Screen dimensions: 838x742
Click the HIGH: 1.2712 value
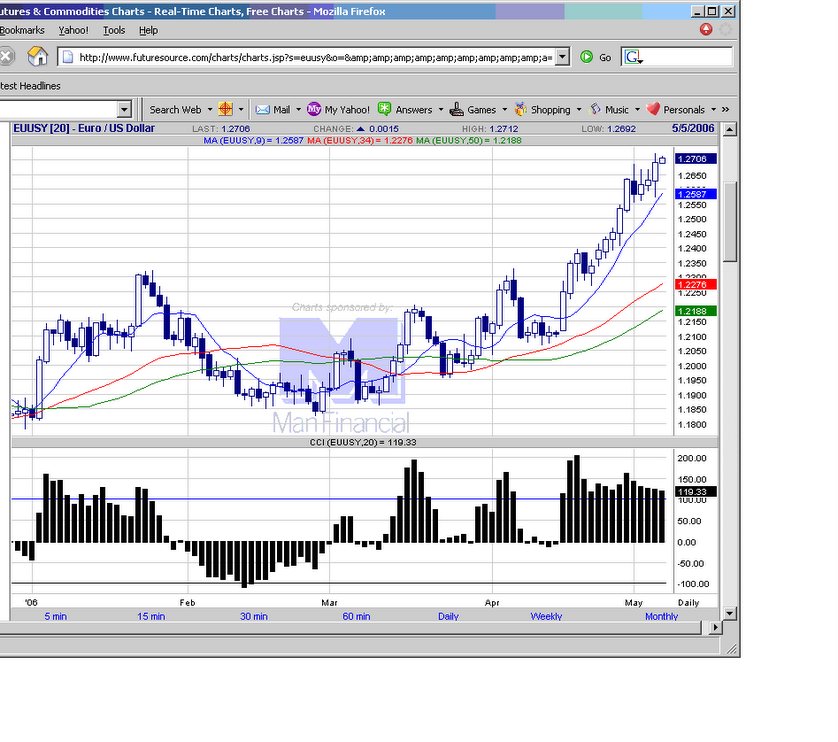(x=490, y=129)
